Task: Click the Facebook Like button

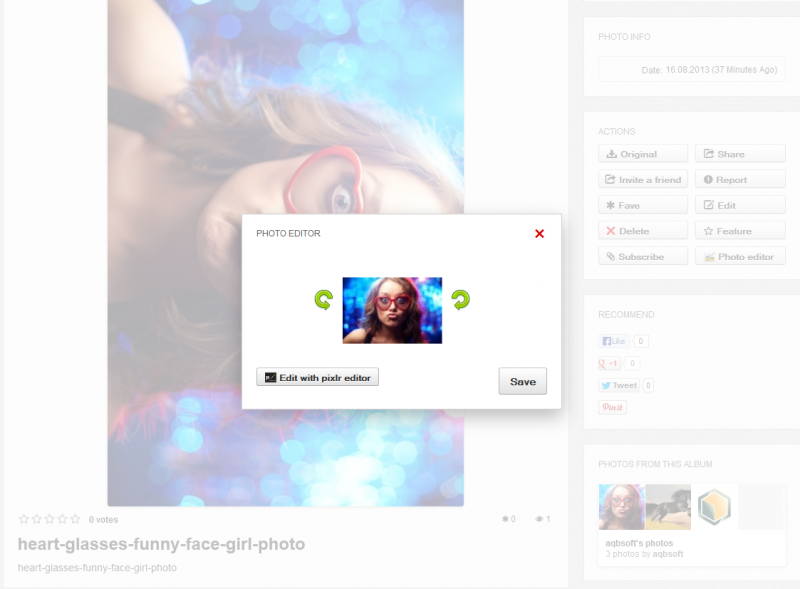Action: (x=614, y=341)
